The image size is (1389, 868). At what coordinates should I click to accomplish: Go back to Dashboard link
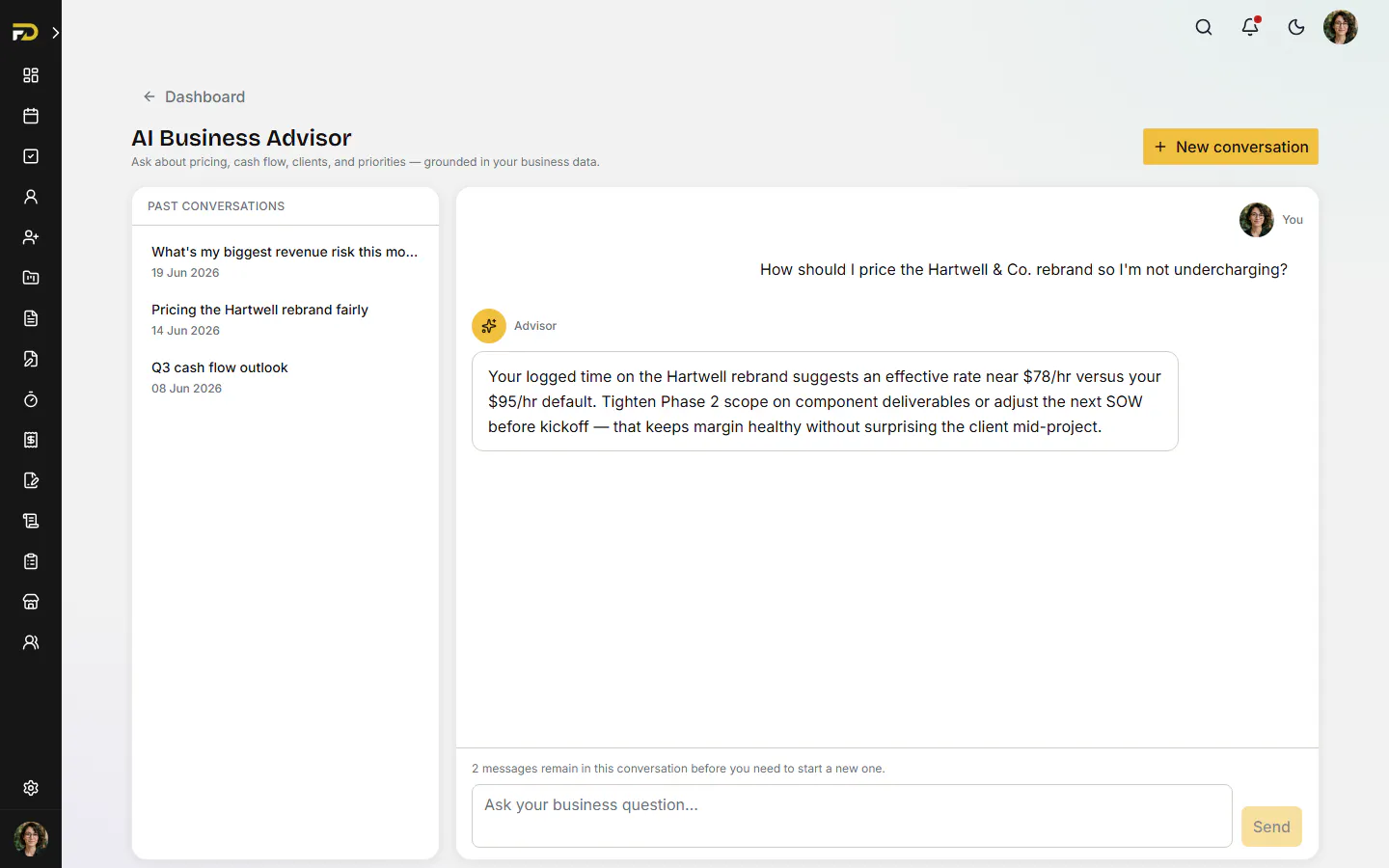tap(194, 96)
